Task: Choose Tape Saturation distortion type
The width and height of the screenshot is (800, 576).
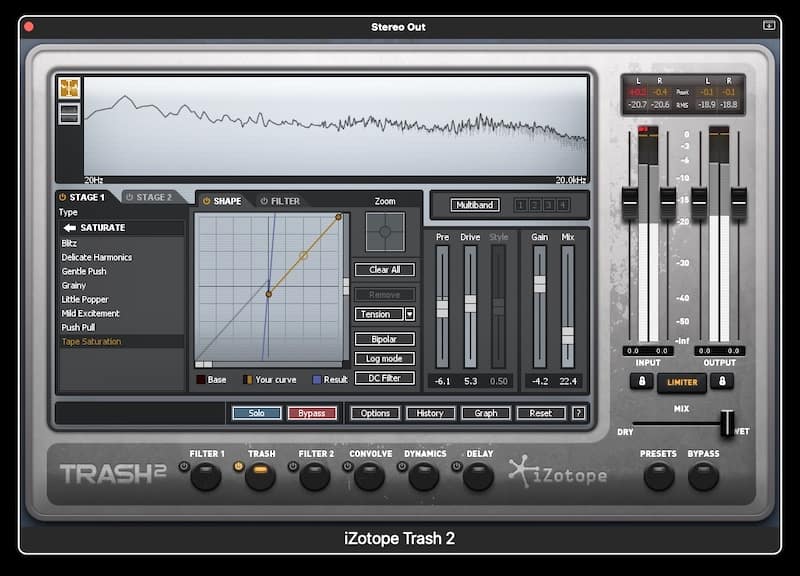Action: click(121, 341)
